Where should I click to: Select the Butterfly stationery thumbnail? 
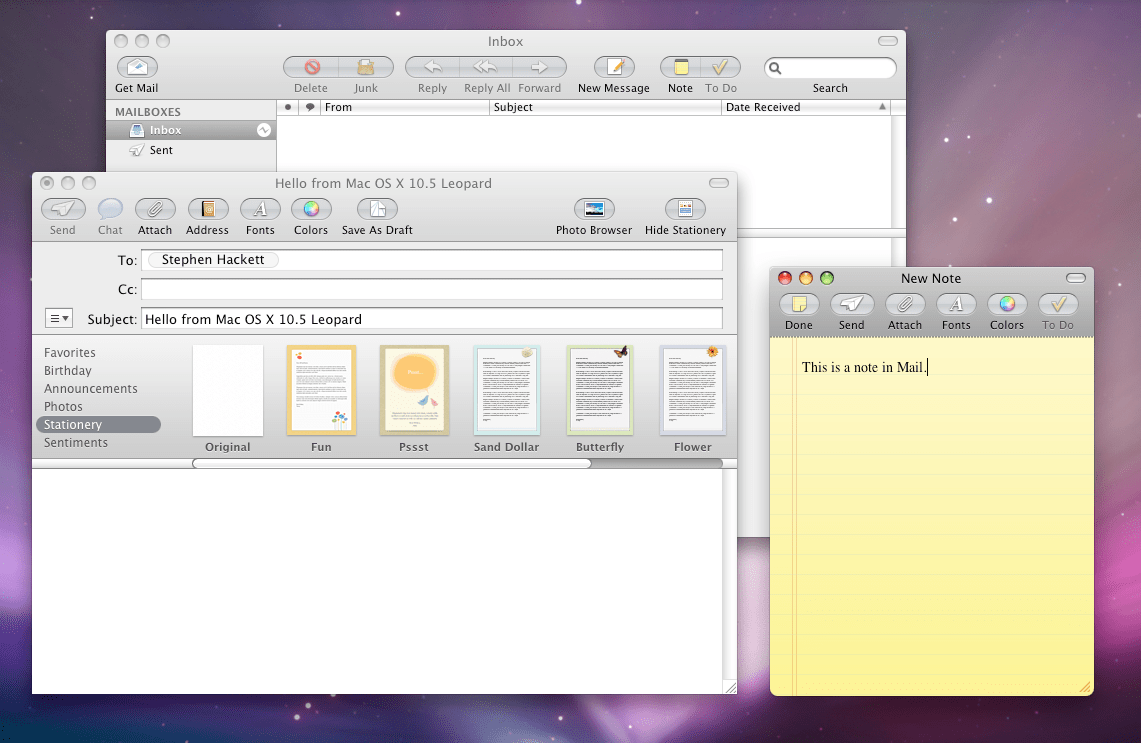tap(600, 391)
